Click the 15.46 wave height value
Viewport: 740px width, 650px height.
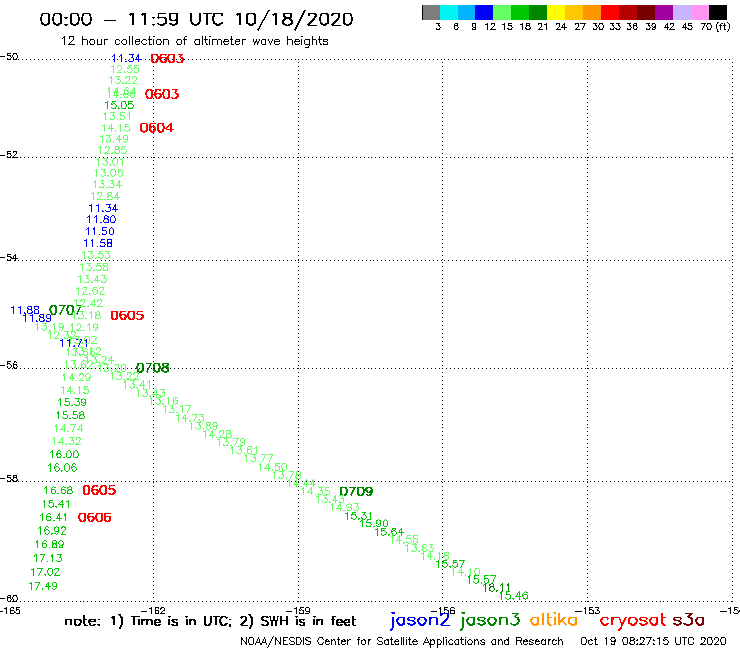(513, 596)
